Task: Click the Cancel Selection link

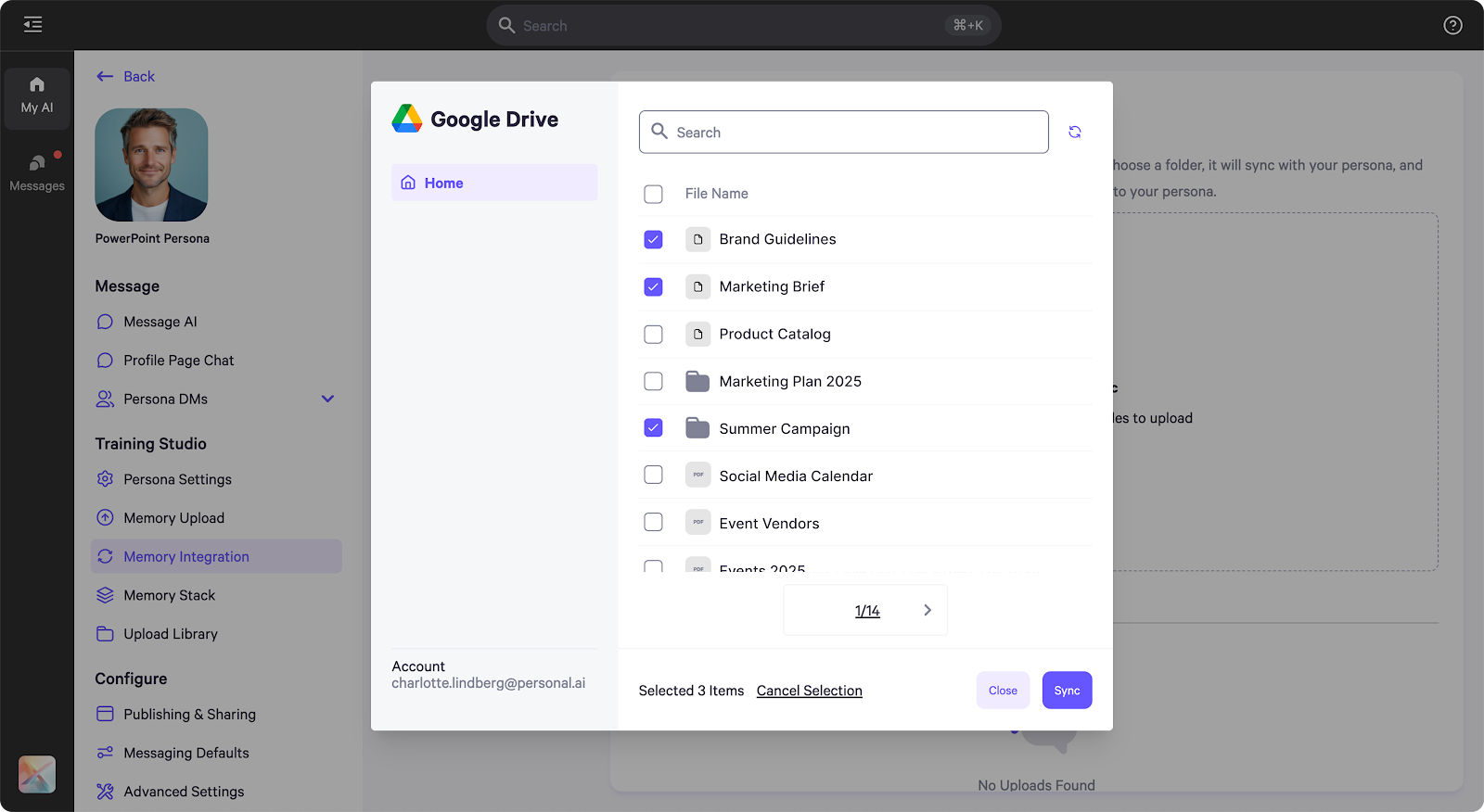Action: 809,691
